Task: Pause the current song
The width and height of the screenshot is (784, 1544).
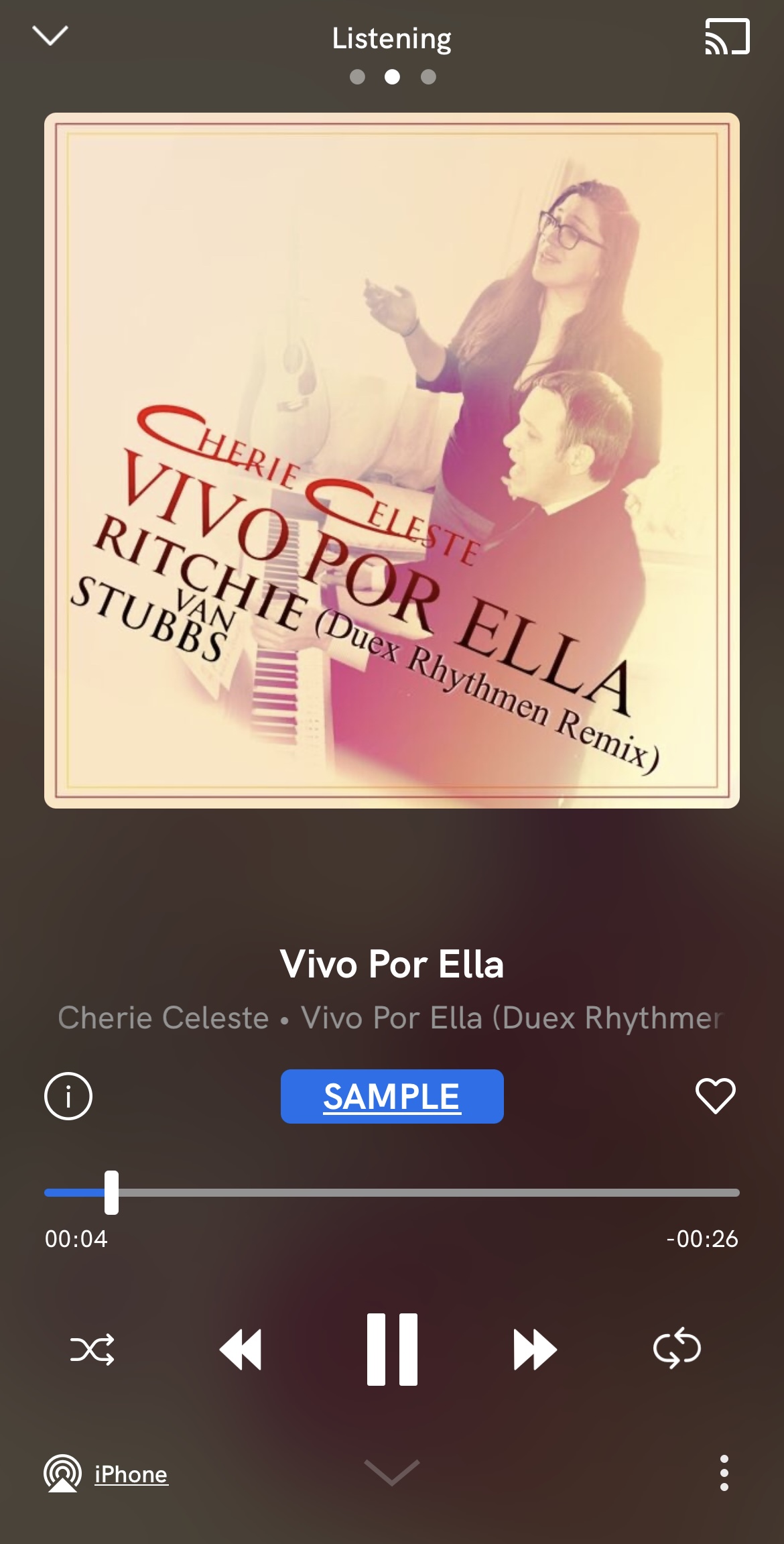Action: click(392, 1350)
